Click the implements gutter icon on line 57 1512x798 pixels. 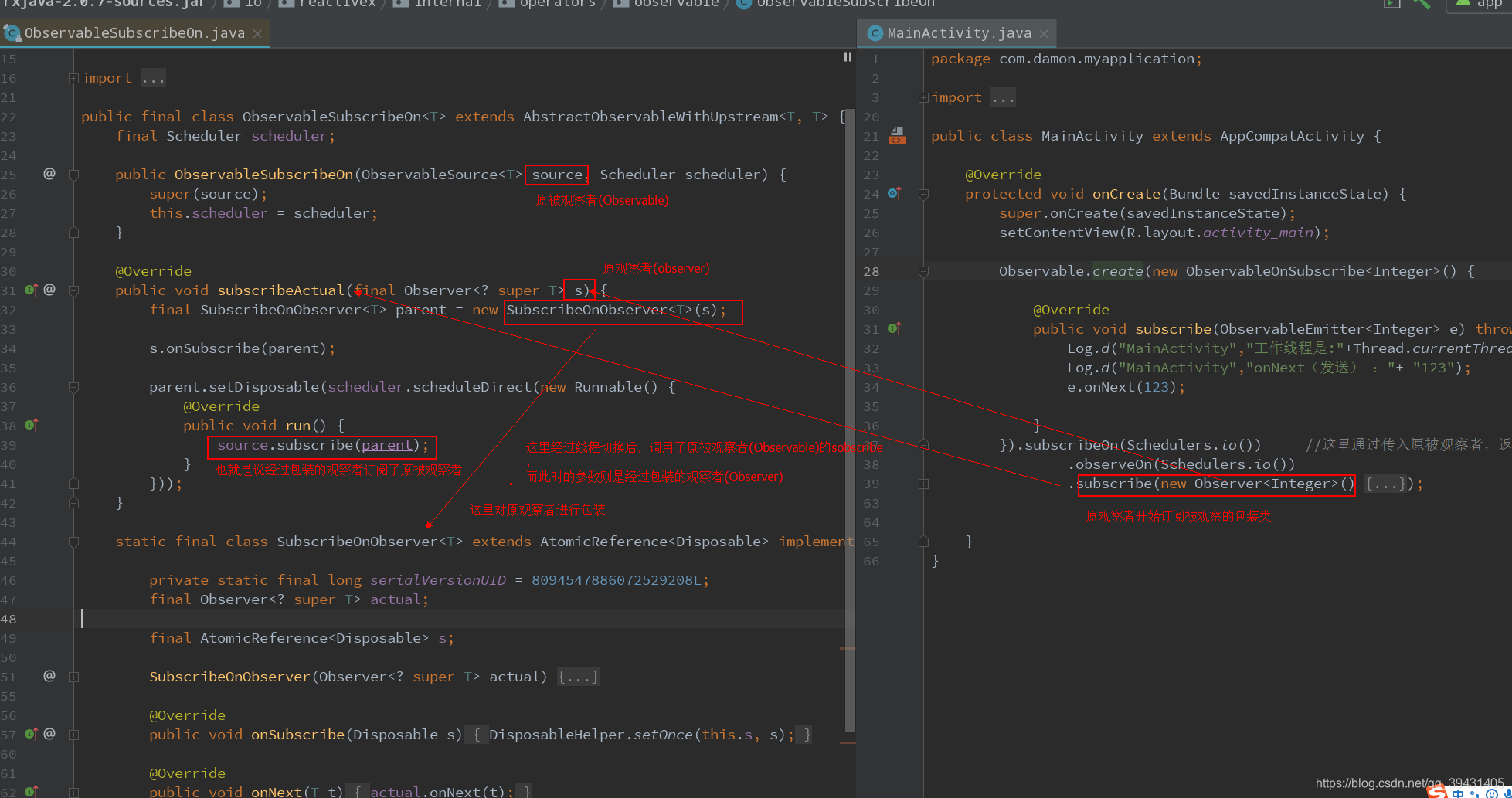tap(31, 734)
